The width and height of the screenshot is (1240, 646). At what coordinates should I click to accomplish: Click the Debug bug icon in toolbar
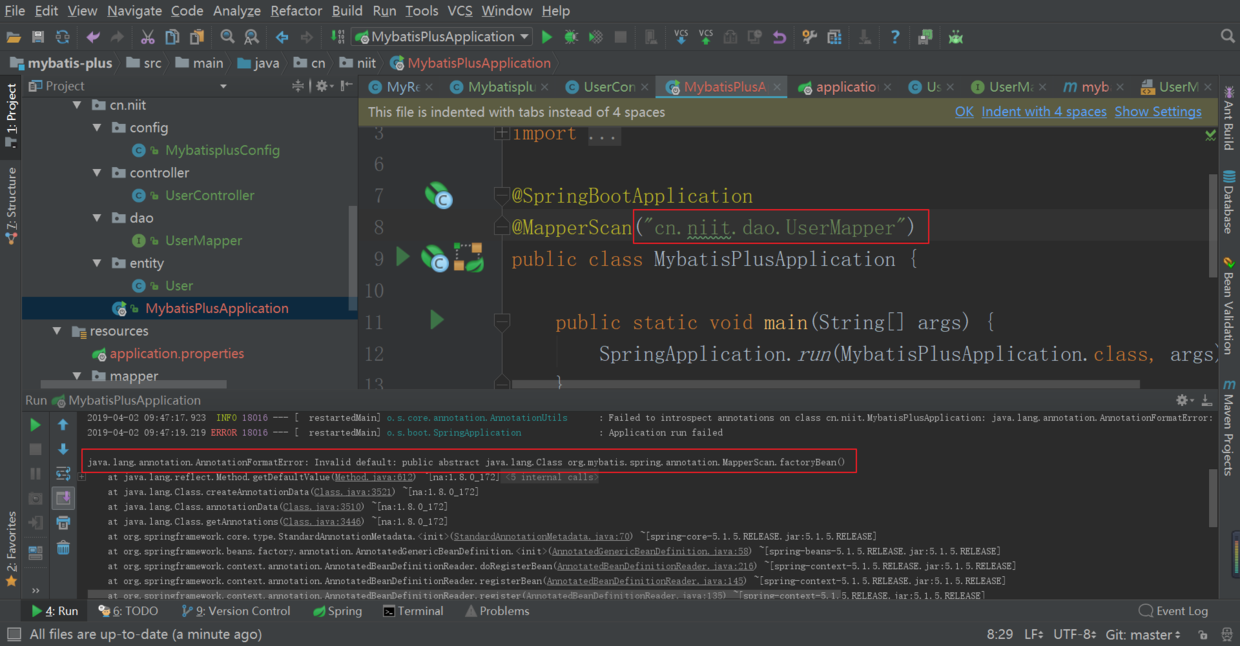[571, 37]
